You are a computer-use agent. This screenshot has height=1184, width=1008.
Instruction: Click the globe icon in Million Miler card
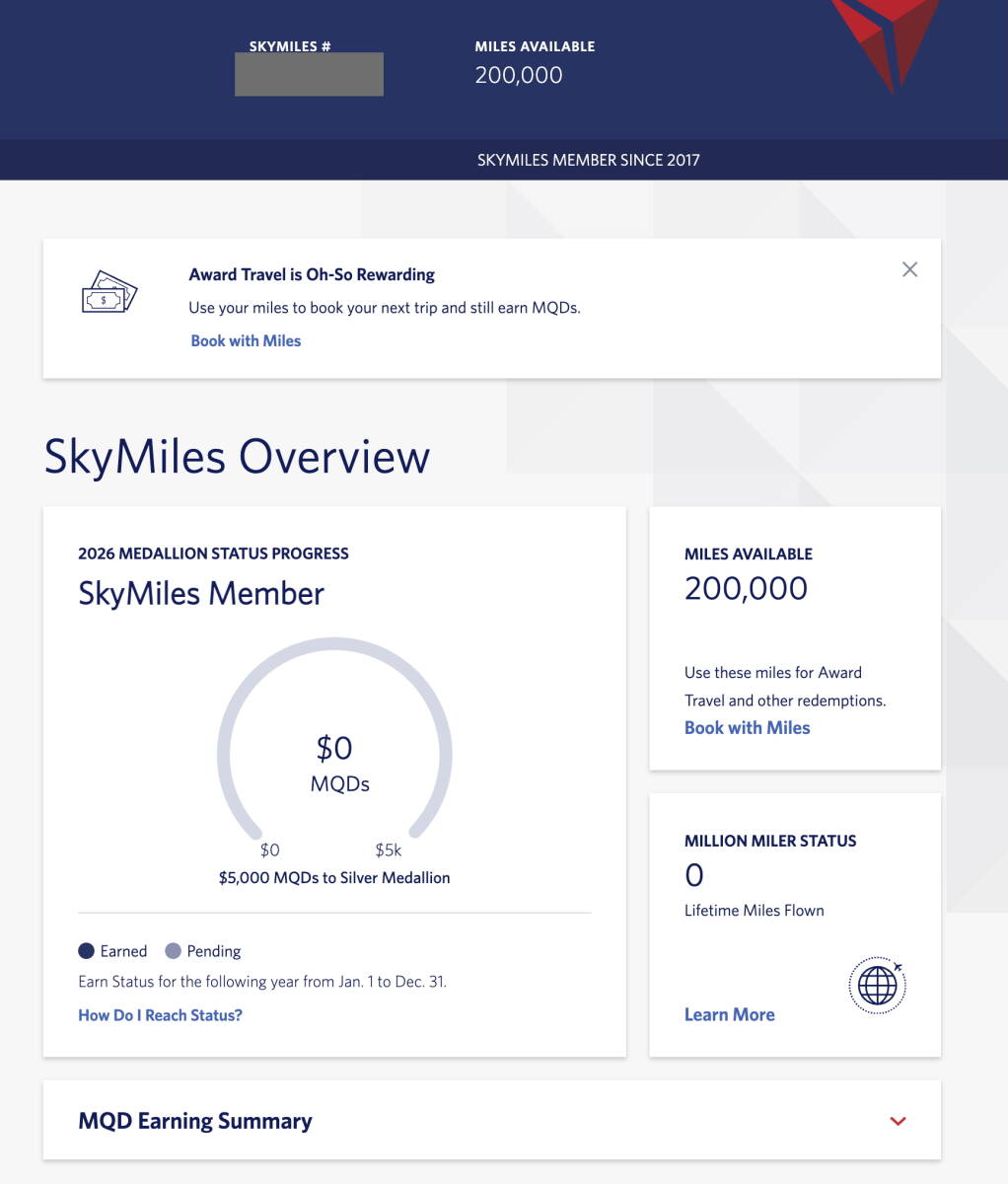pos(877,985)
